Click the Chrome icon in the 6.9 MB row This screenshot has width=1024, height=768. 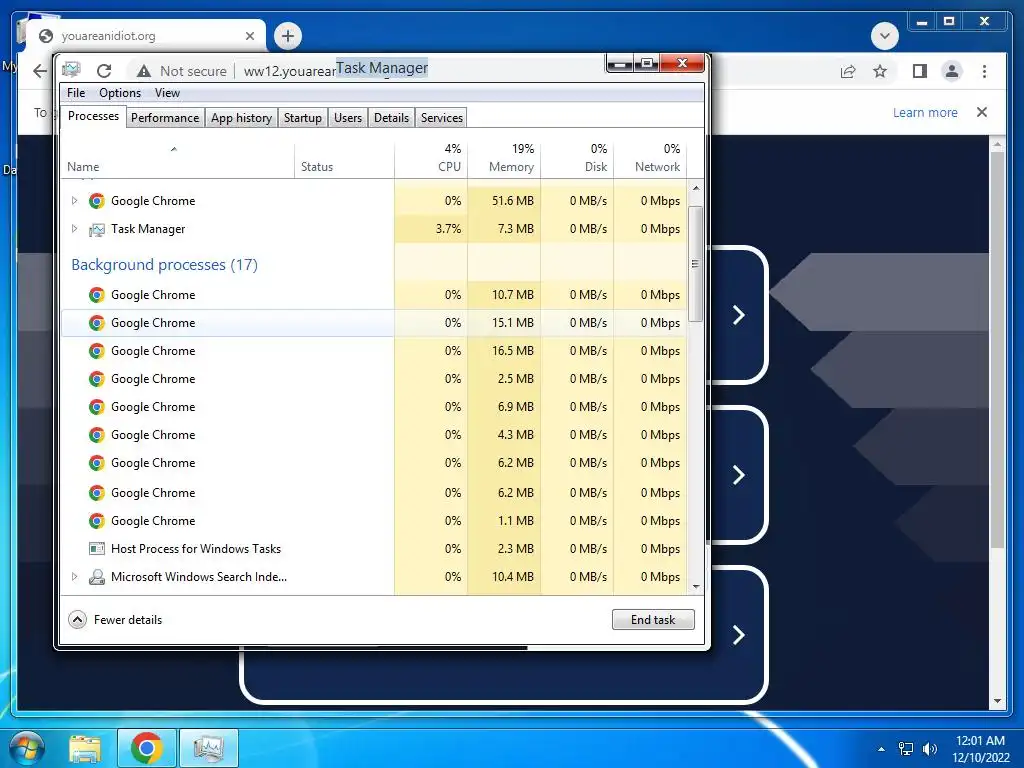pyautogui.click(x=97, y=407)
